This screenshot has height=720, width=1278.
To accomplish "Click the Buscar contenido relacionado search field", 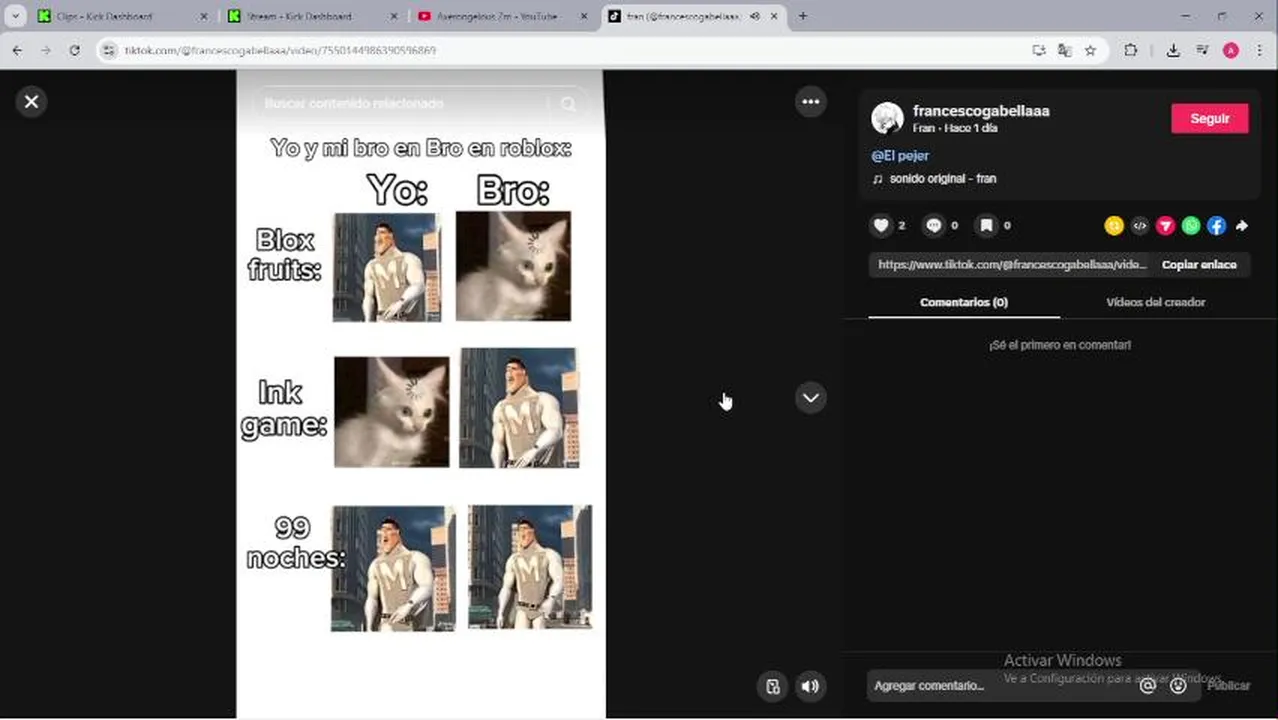I will tap(400, 104).
